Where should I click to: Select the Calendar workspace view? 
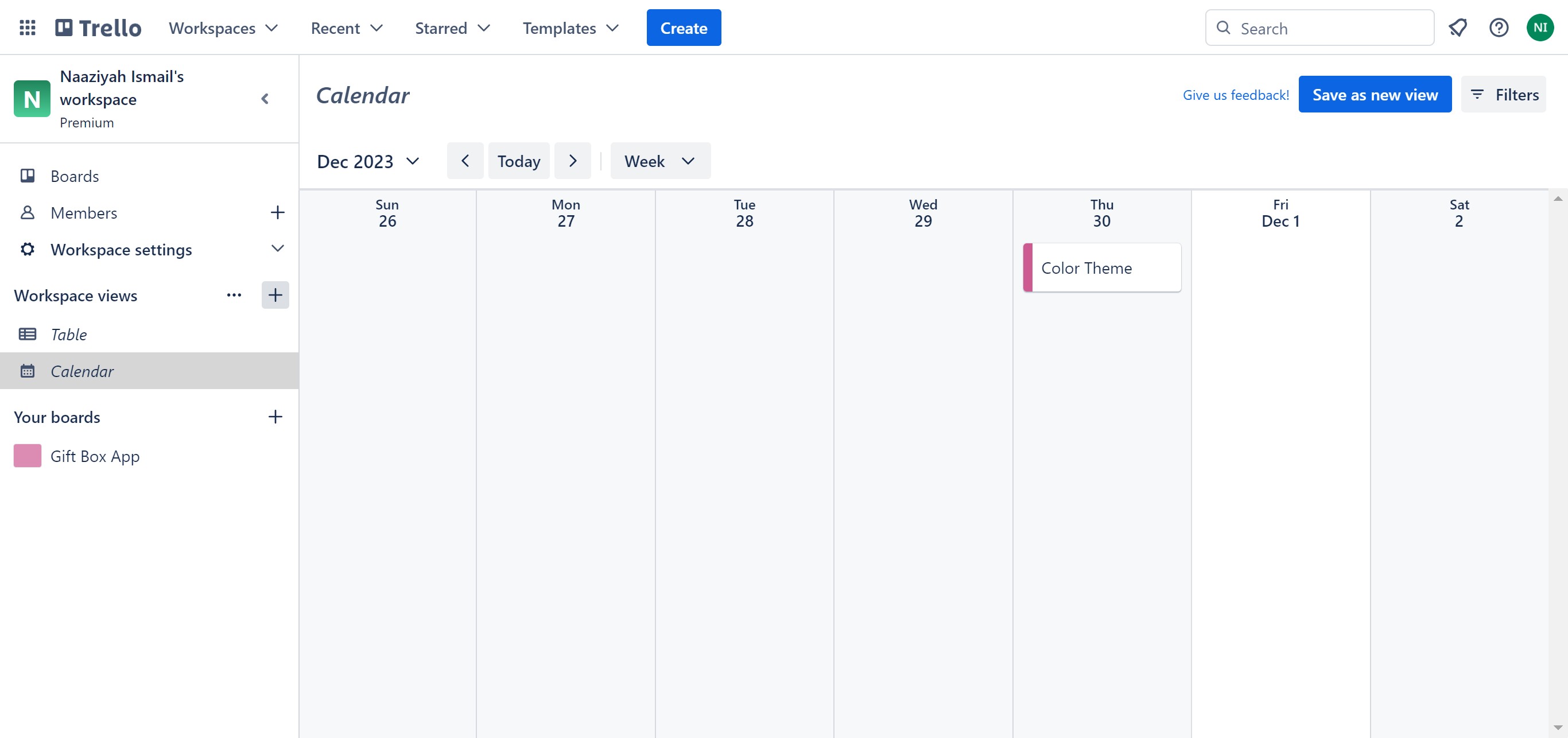149,371
